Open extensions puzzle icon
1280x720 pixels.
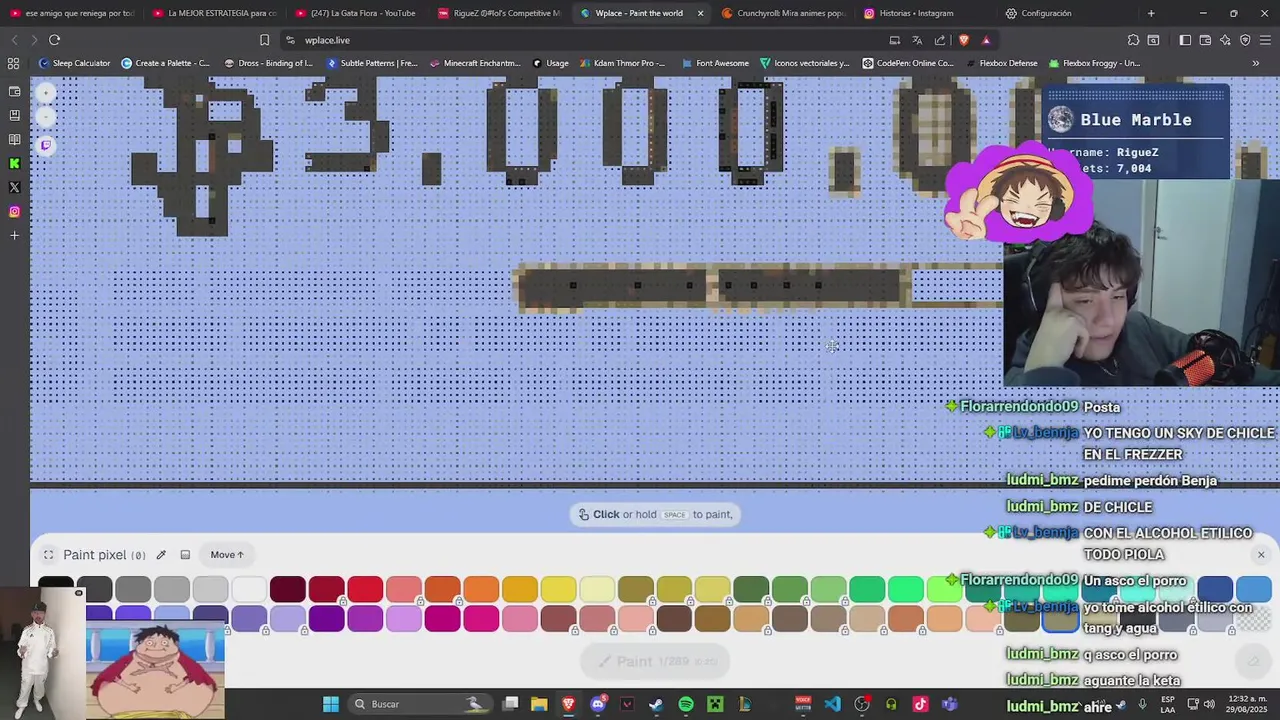(1133, 40)
